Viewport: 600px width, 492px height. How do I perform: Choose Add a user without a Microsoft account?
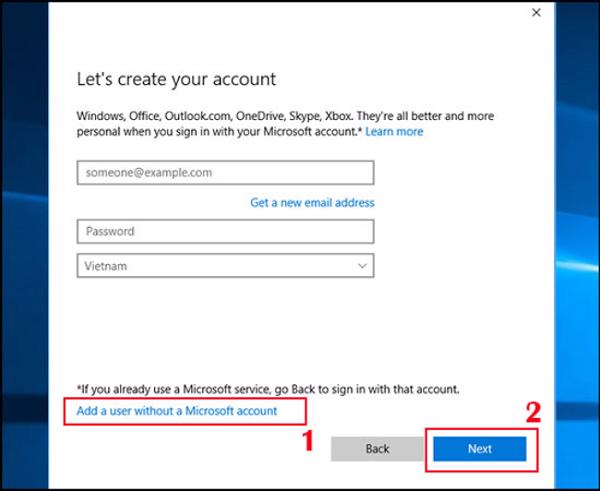coord(177,411)
